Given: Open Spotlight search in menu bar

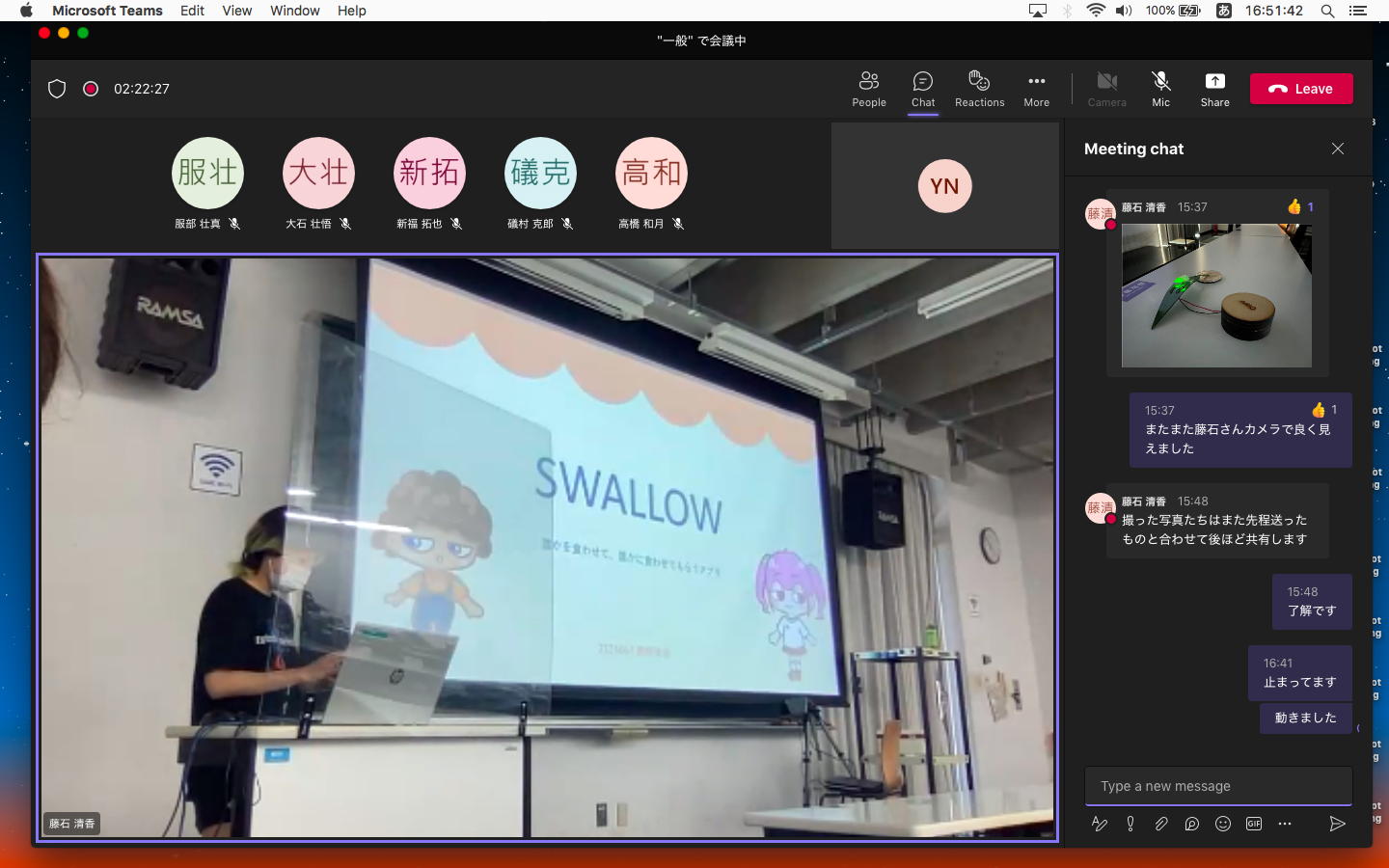Looking at the screenshot, I should click(1327, 11).
